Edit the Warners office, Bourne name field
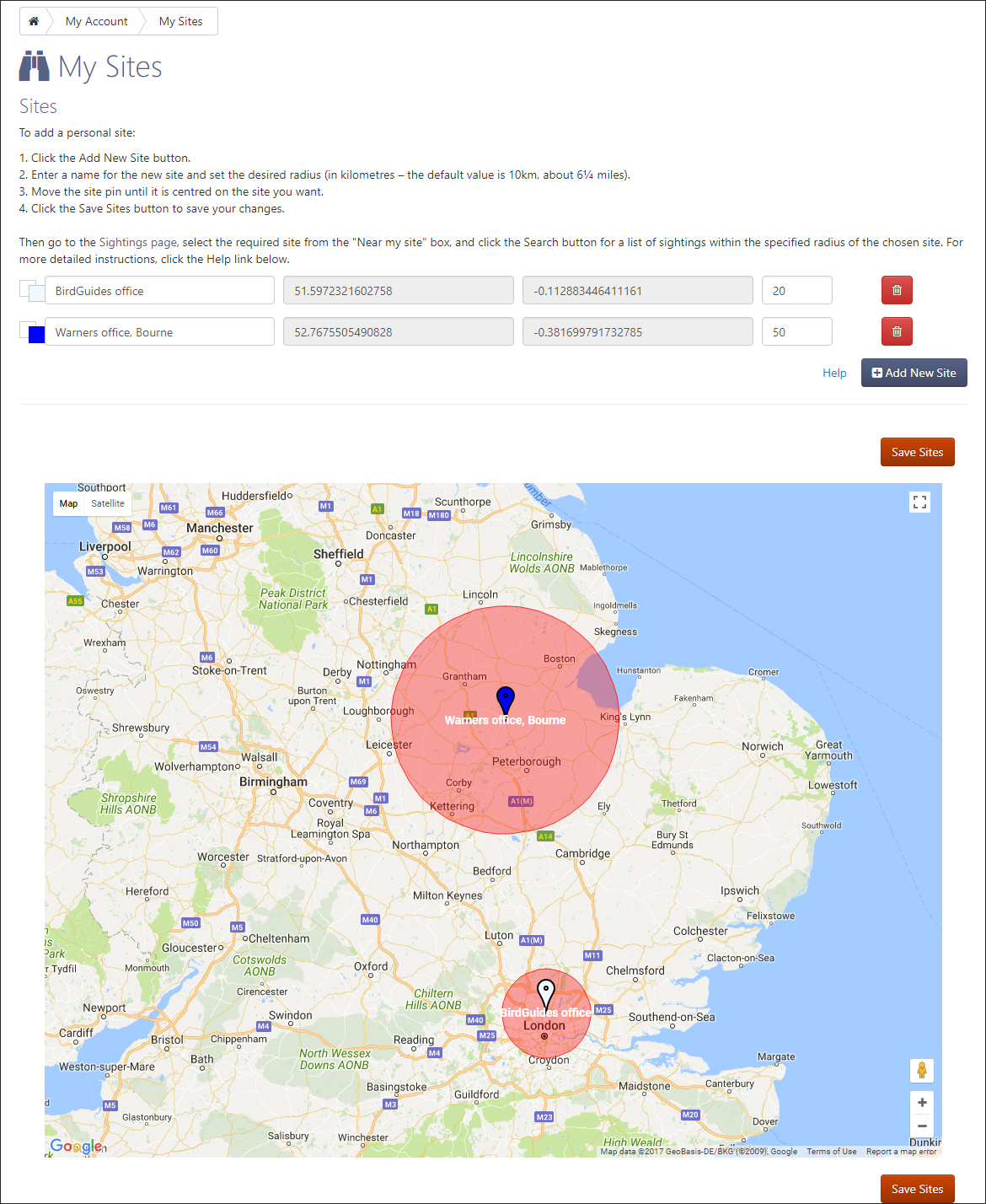986x1204 pixels. click(159, 331)
